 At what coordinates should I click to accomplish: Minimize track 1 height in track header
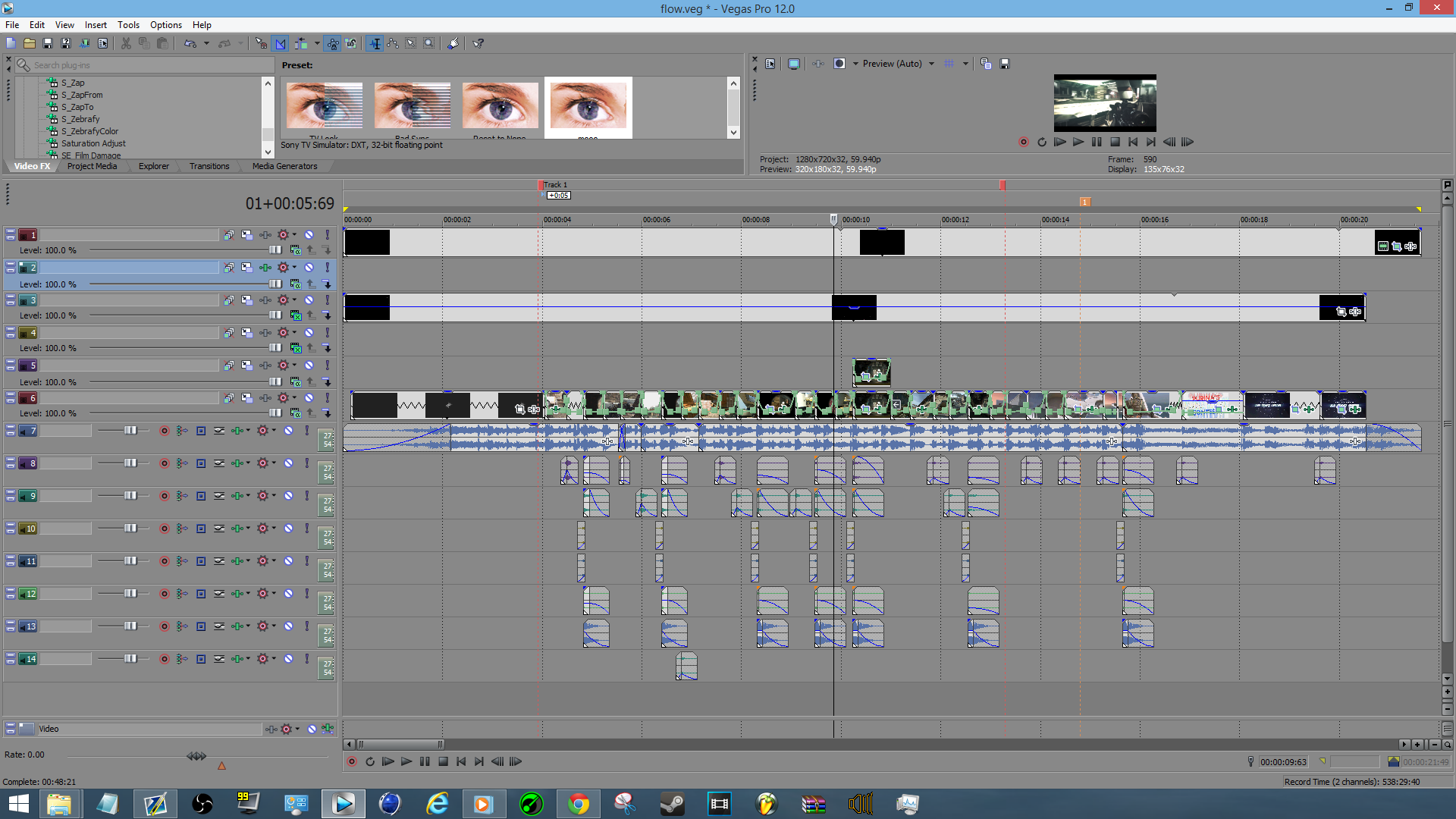click(x=11, y=233)
